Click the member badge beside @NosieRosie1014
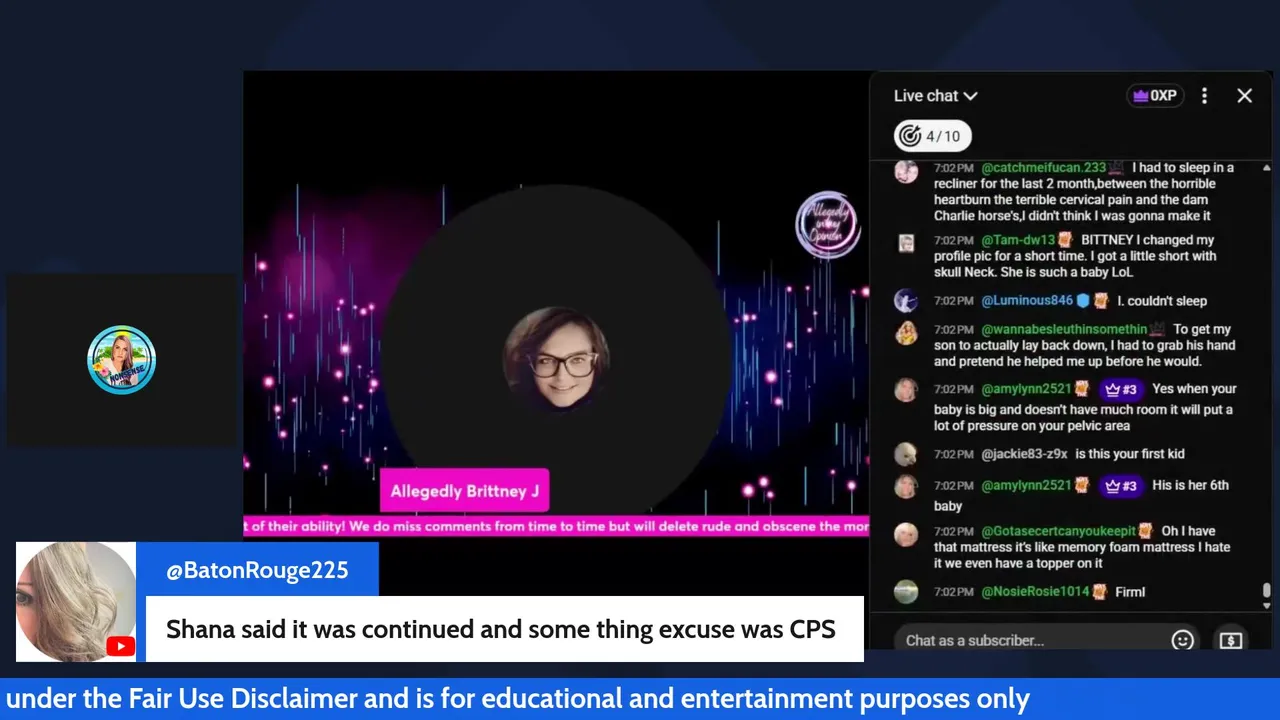The image size is (1280, 720). point(1100,592)
